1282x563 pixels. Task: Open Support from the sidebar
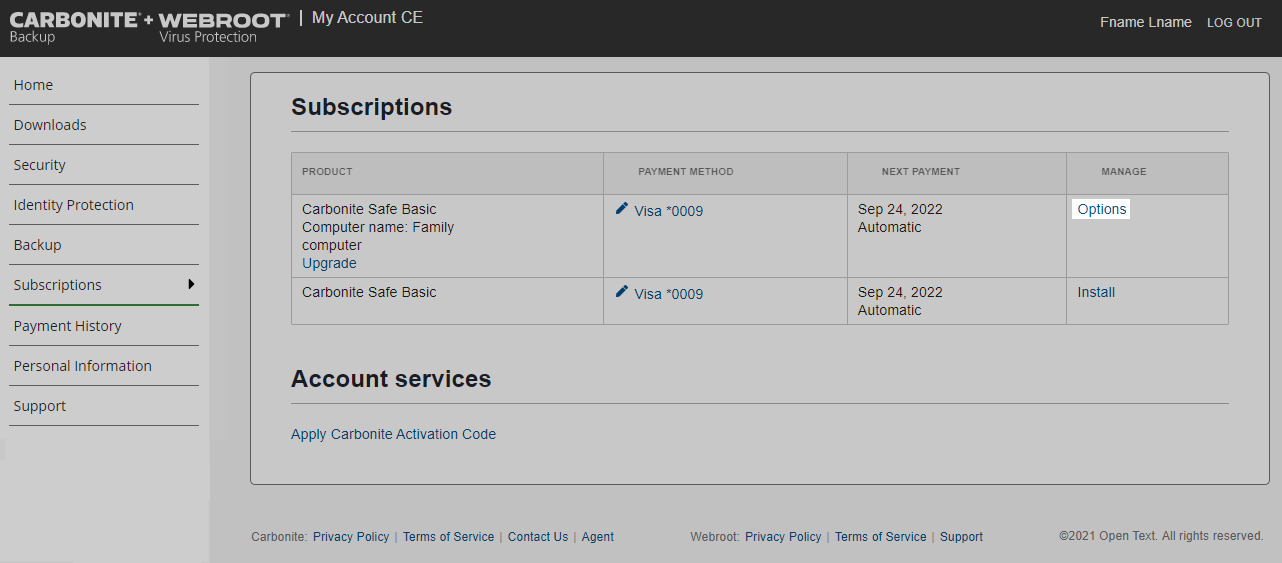point(39,406)
